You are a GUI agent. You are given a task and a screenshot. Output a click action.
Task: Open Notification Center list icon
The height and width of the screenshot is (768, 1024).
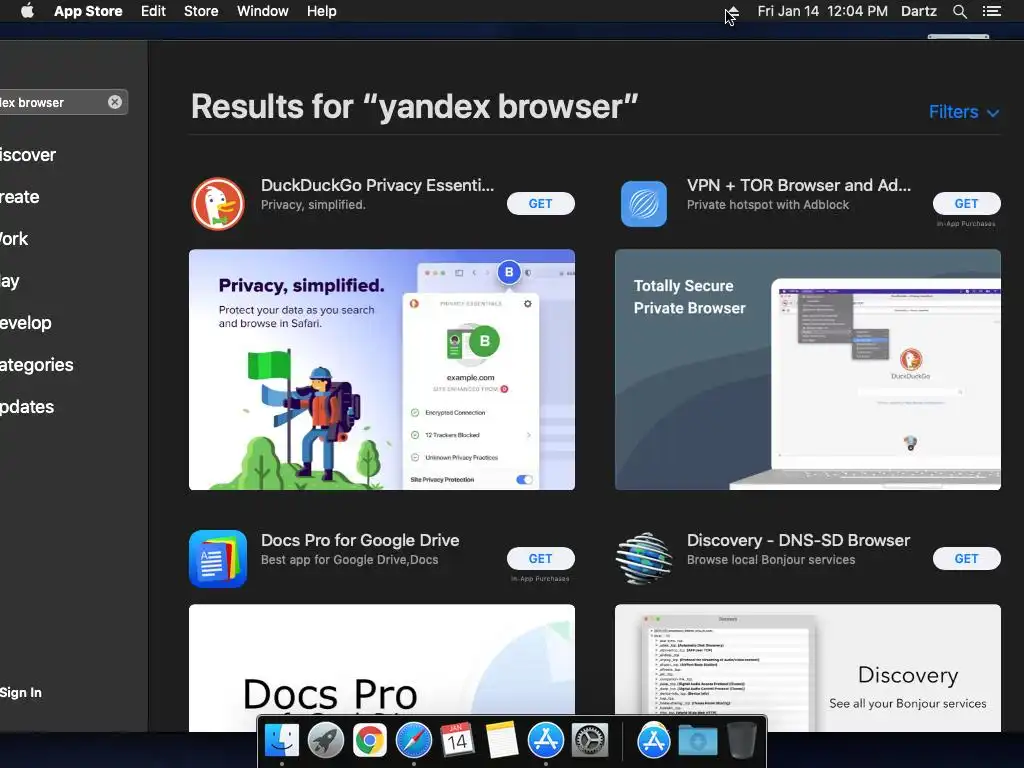tap(991, 11)
